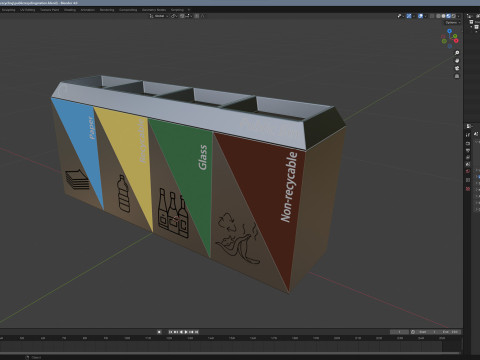This screenshot has height=360, width=480.
Task: Go to the Animation workspace tab
Action: pos(88,10)
